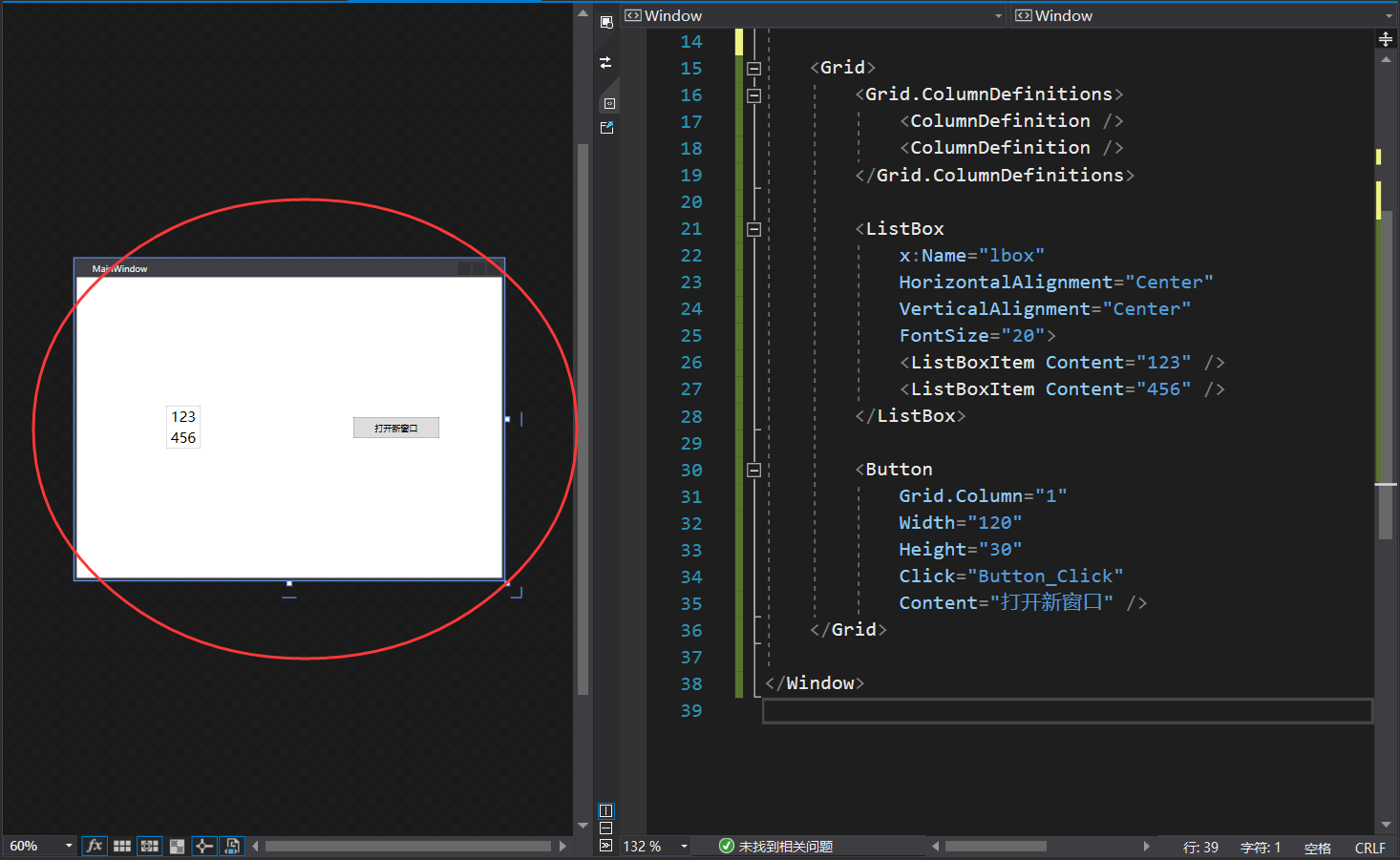Select CRLF line-ending indicator in status bar
Viewport: 1400px width, 860px height.
1369,848
